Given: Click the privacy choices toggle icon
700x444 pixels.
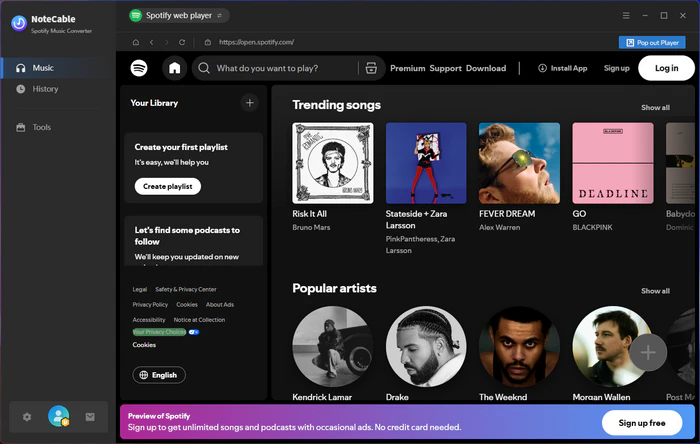Looking at the screenshot, I should pos(194,332).
